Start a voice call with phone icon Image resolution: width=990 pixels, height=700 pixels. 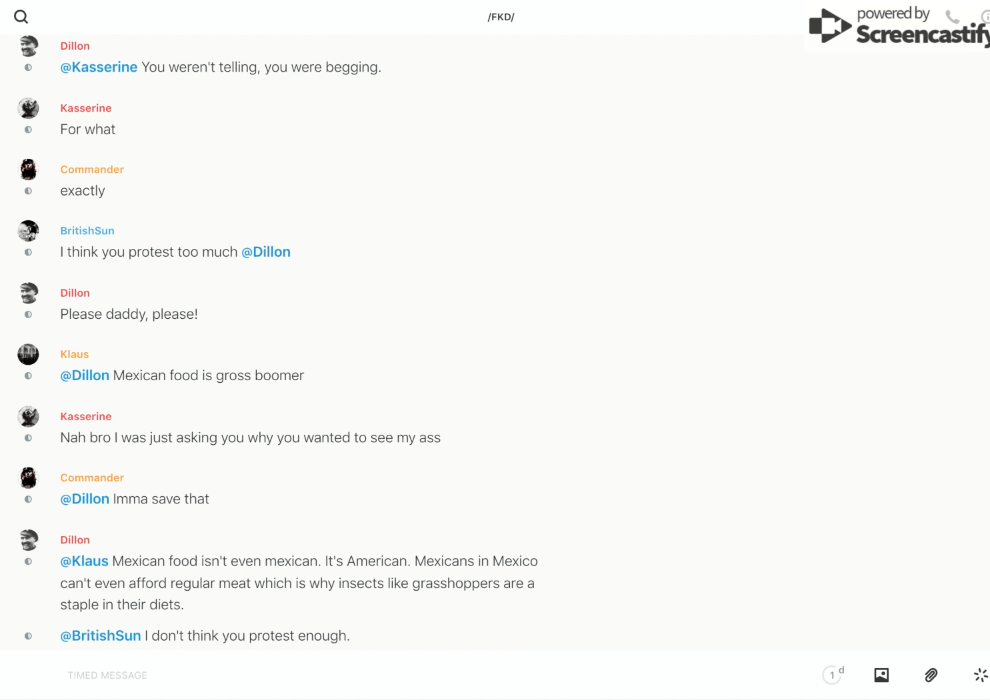[952, 17]
